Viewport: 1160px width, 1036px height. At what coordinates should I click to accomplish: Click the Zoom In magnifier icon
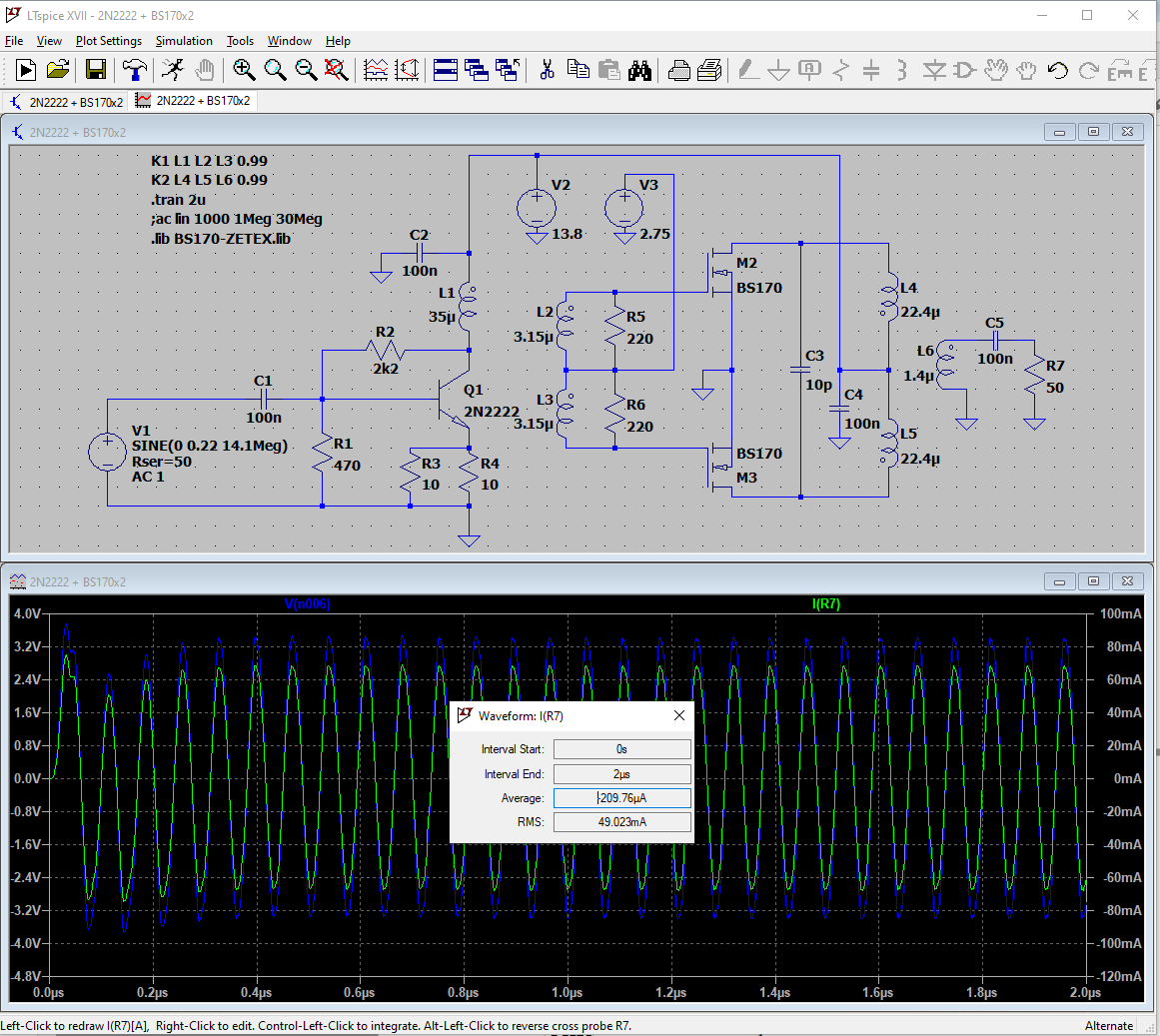click(244, 70)
